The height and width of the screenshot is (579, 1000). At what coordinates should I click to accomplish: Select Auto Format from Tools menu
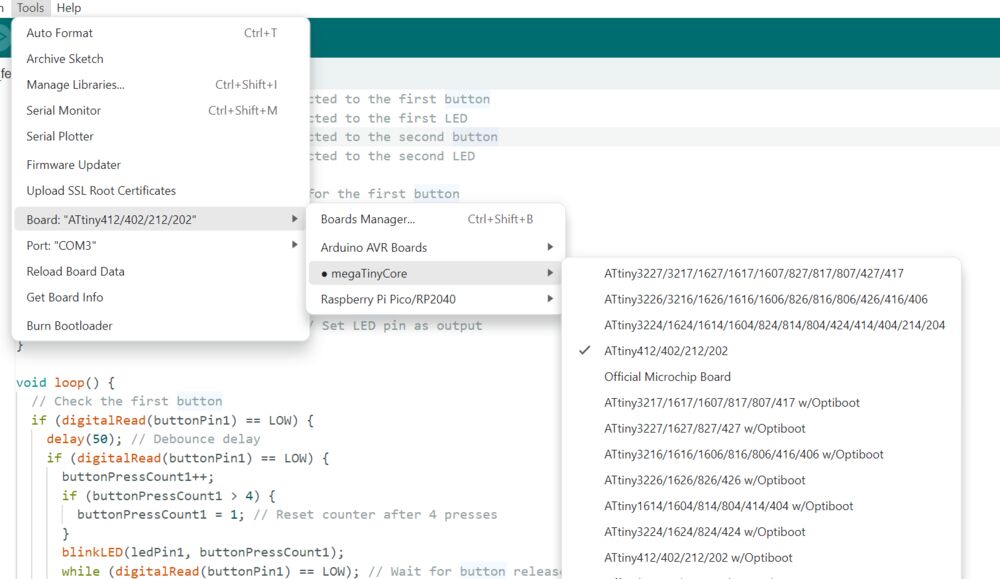pos(160,33)
